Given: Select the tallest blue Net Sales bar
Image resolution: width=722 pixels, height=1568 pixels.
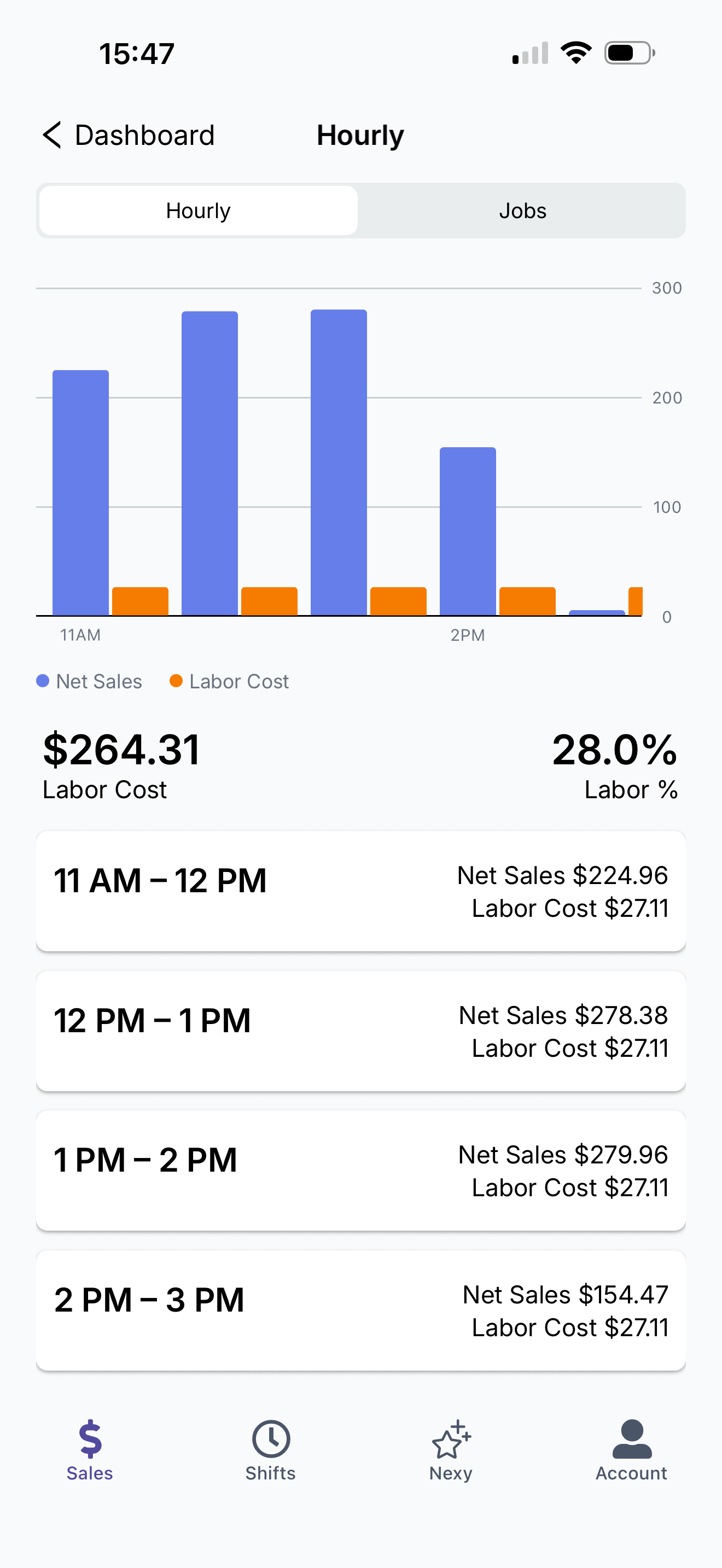Looking at the screenshot, I should pos(339,463).
